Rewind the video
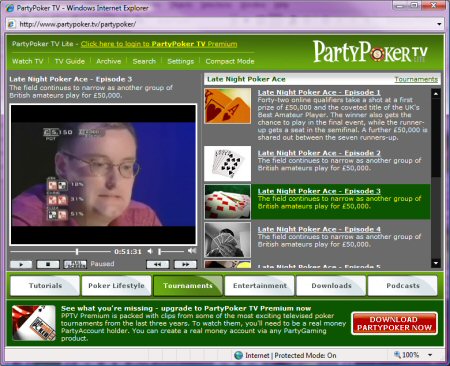This screenshot has width=450, height=366. coord(158,264)
